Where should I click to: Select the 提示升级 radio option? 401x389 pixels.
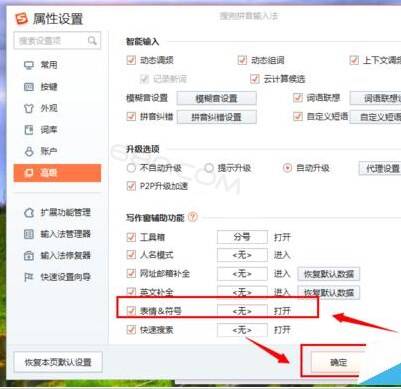click(209, 168)
